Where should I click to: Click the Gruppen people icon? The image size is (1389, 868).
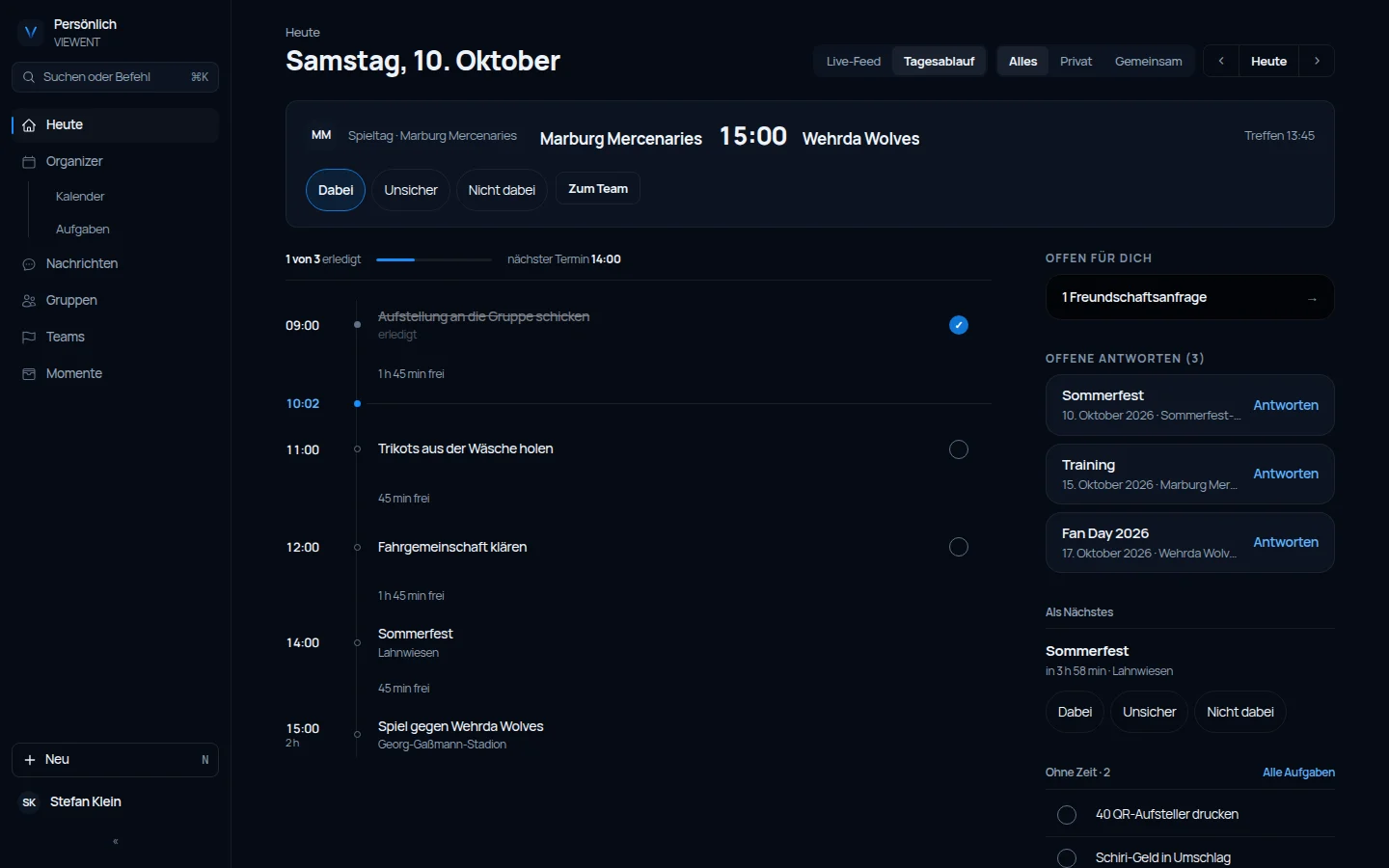tap(29, 301)
